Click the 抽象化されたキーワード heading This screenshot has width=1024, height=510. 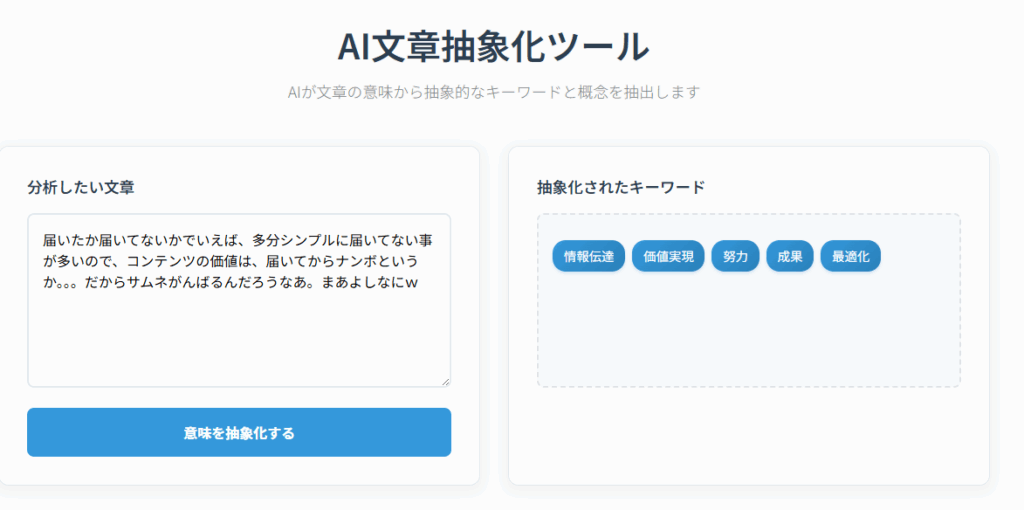[620, 187]
